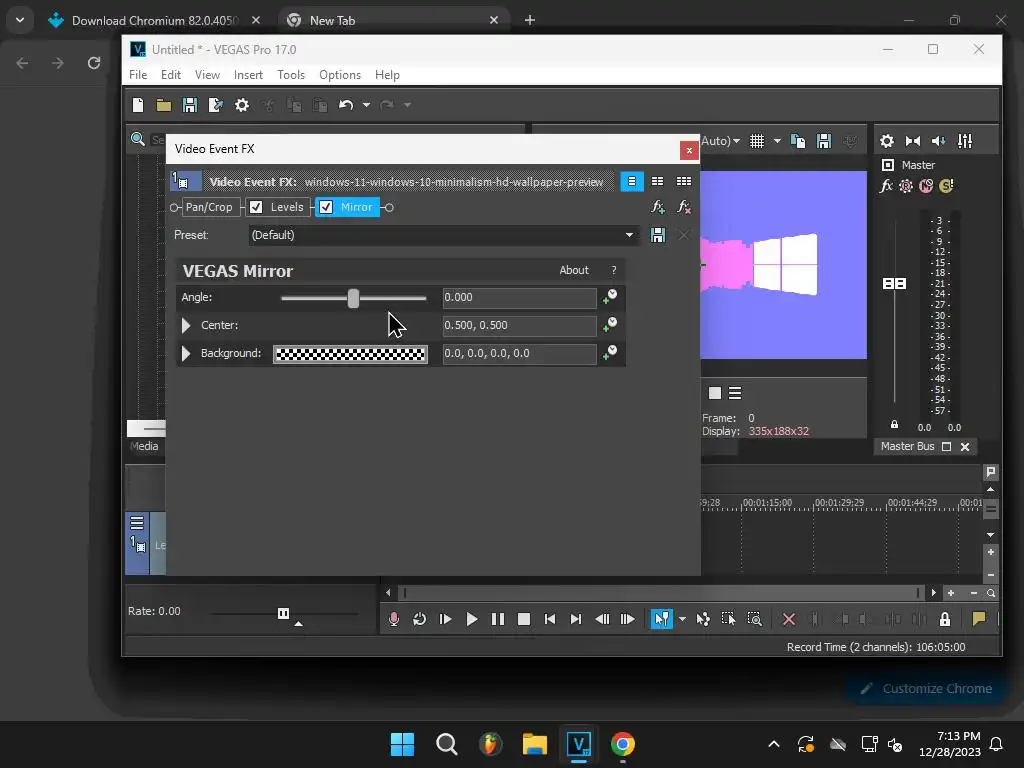Image resolution: width=1024 pixels, height=768 pixels.
Task: Uncheck the Levels effect checkbox
Action: [256, 207]
